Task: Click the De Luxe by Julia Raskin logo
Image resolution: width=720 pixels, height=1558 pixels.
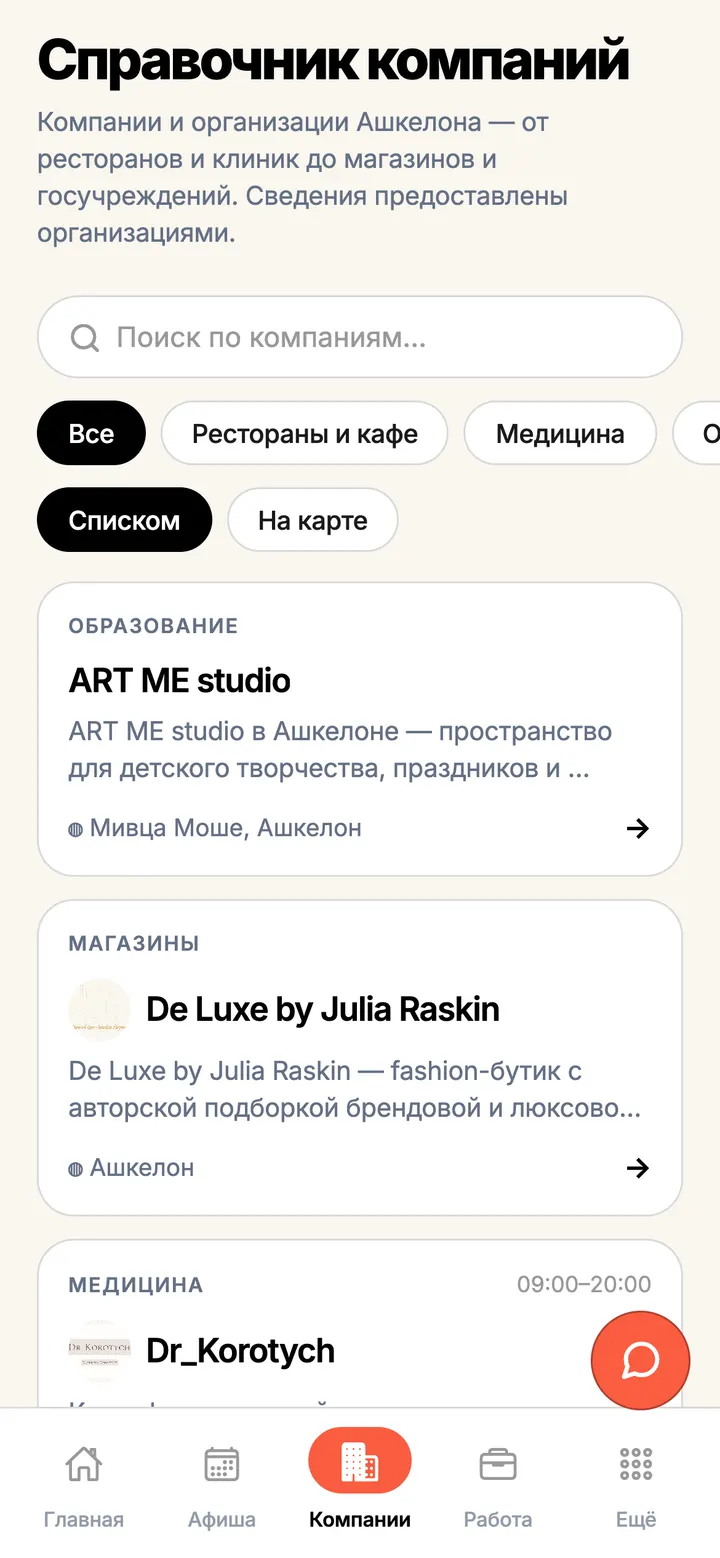Action: [x=100, y=1010]
